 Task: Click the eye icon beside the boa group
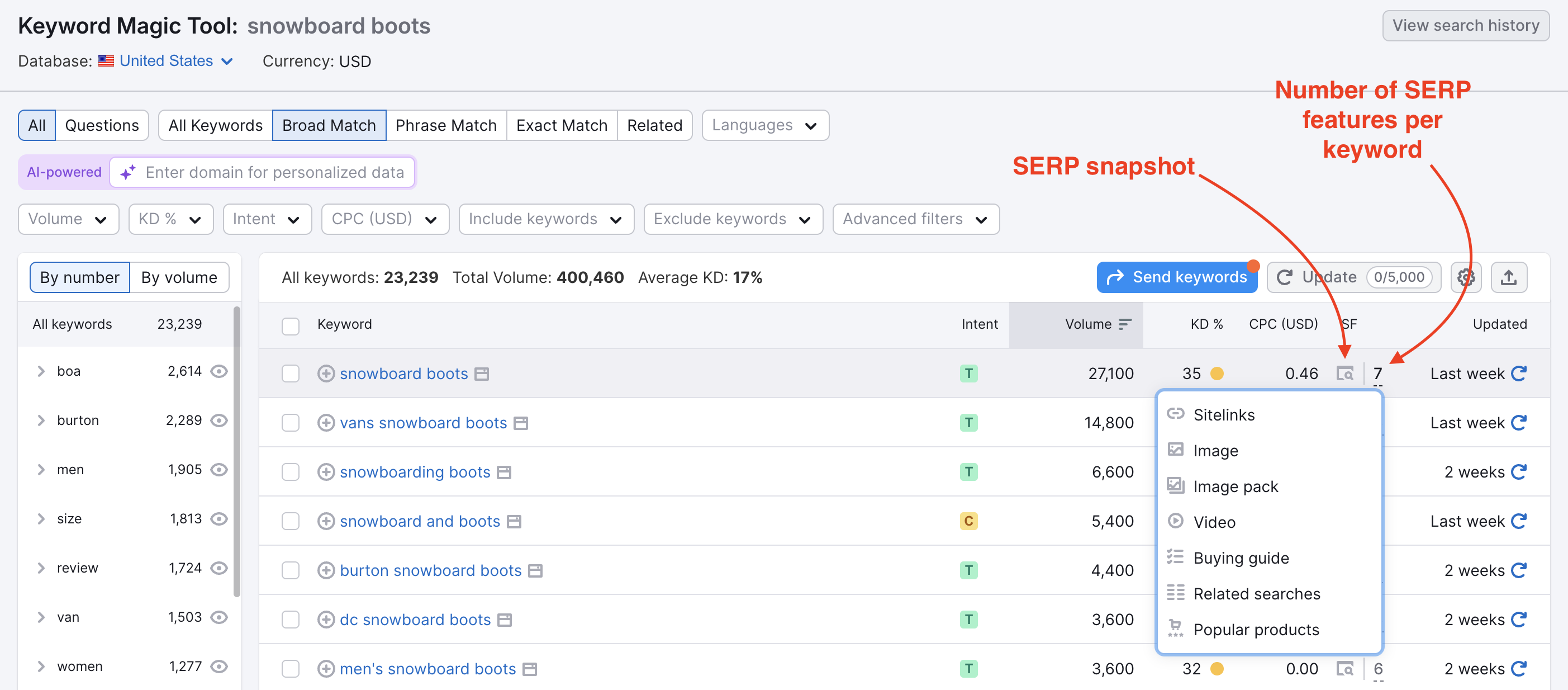tap(220, 371)
